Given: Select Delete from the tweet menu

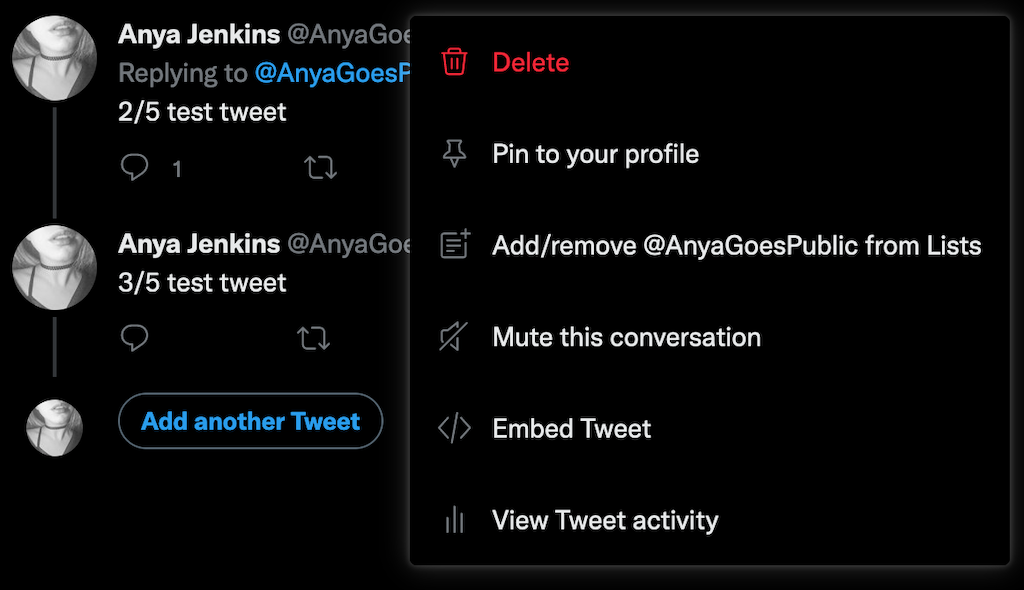Looking at the screenshot, I should pyautogui.click(x=530, y=62).
